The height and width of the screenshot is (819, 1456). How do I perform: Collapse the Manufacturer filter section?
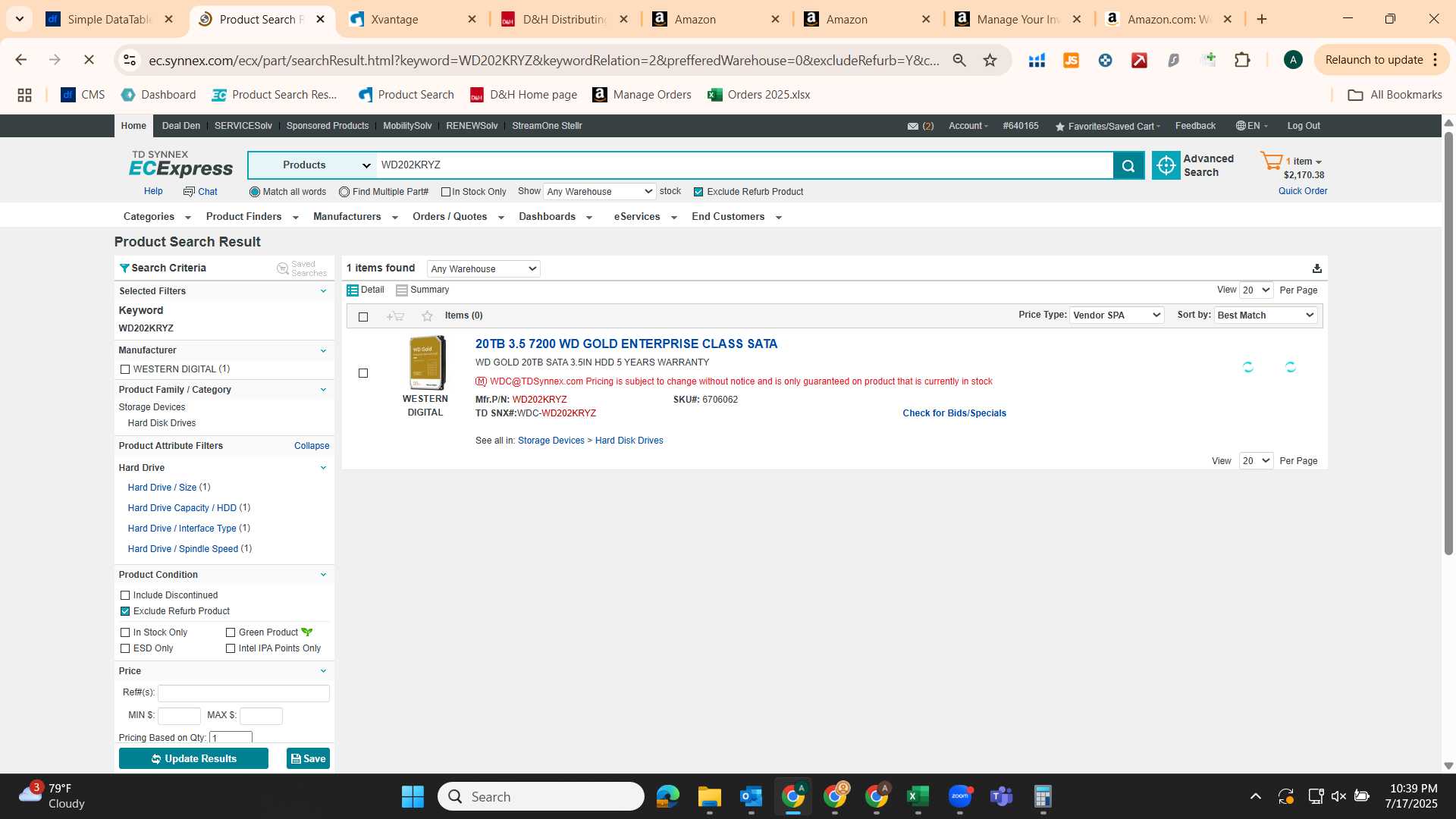(324, 350)
